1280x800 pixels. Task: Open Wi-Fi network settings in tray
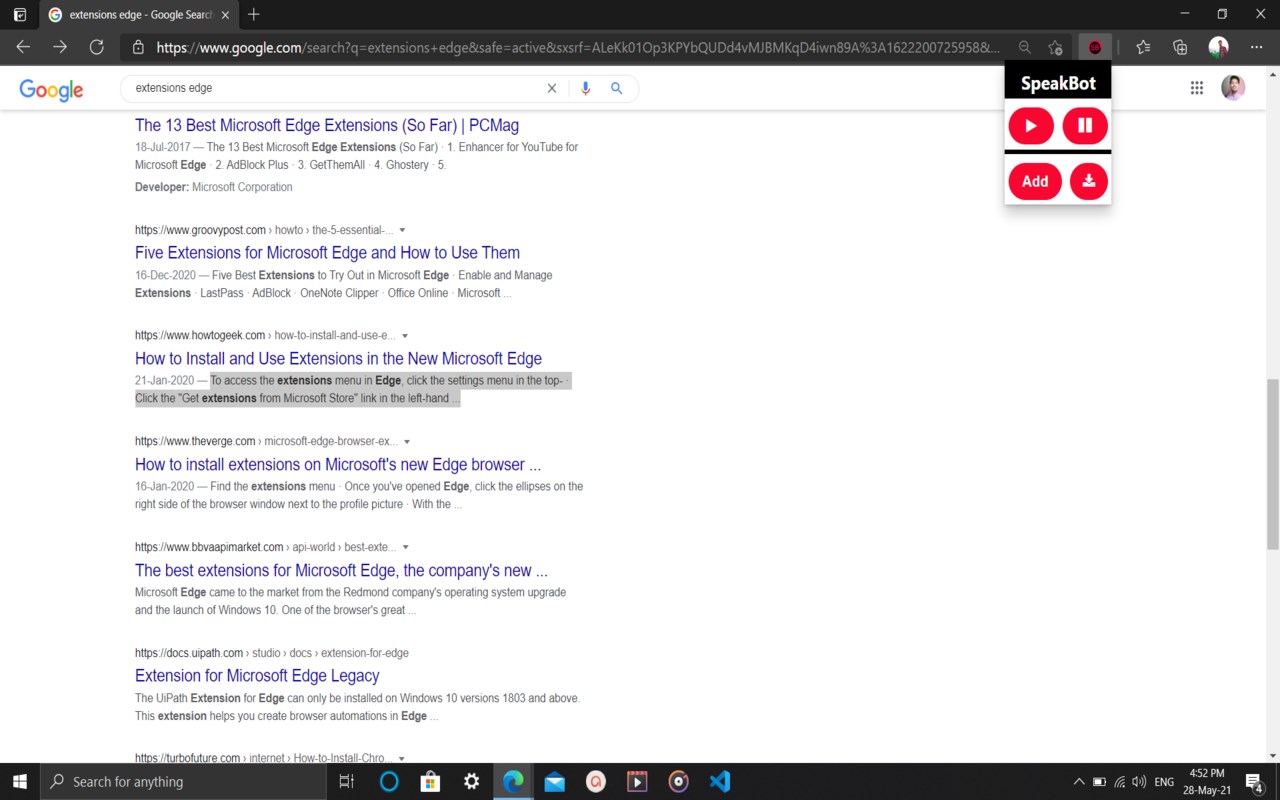pyautogui.click(x=1119, y=781)
